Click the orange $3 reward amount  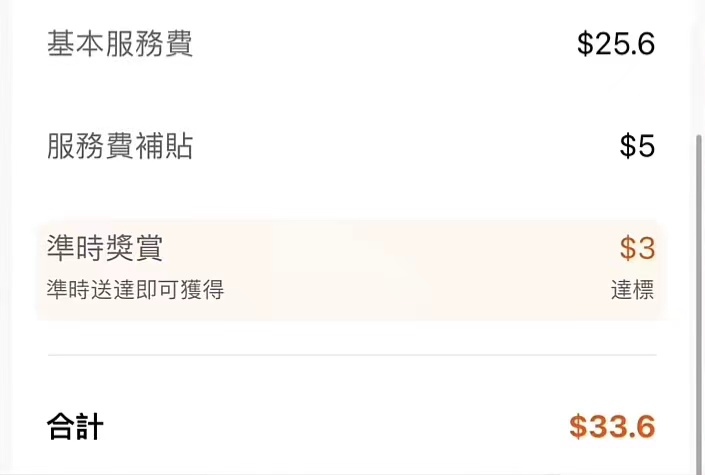(637, 248)
